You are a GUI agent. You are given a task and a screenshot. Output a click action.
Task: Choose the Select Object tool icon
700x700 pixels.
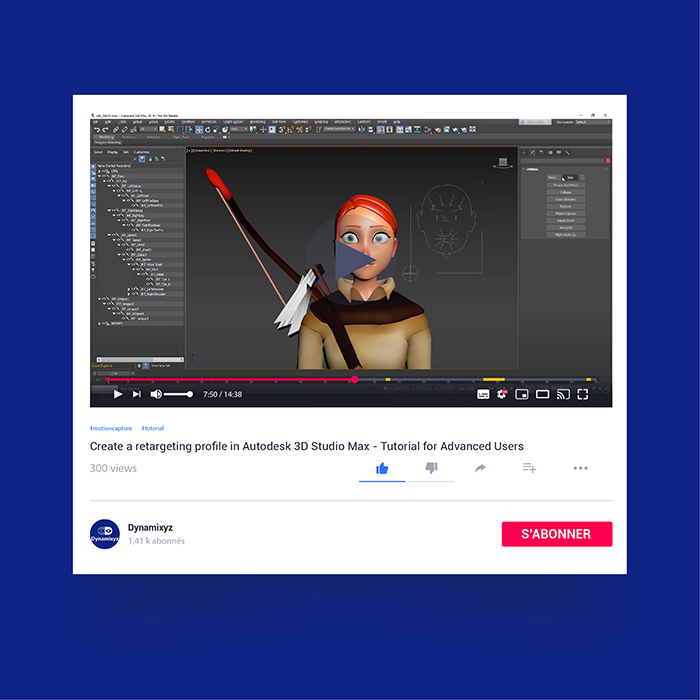162,129
